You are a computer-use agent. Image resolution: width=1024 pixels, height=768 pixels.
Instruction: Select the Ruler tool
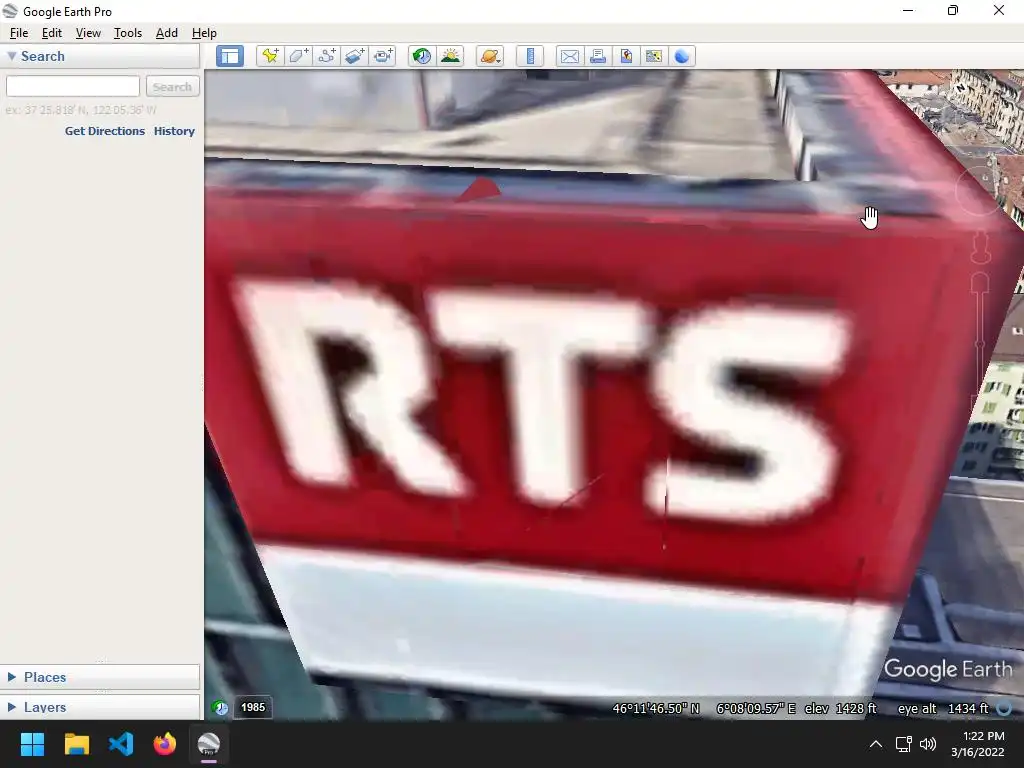(530, 56)
